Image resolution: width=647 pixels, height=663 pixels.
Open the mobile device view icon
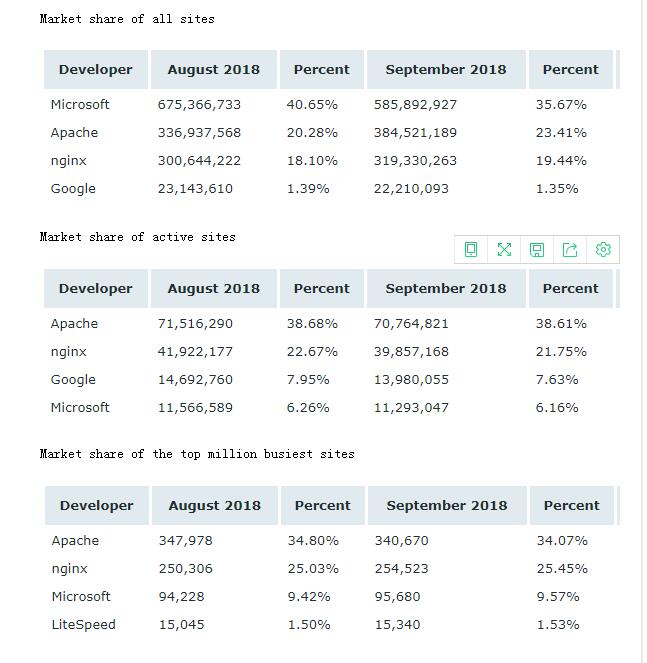(471, 249)
